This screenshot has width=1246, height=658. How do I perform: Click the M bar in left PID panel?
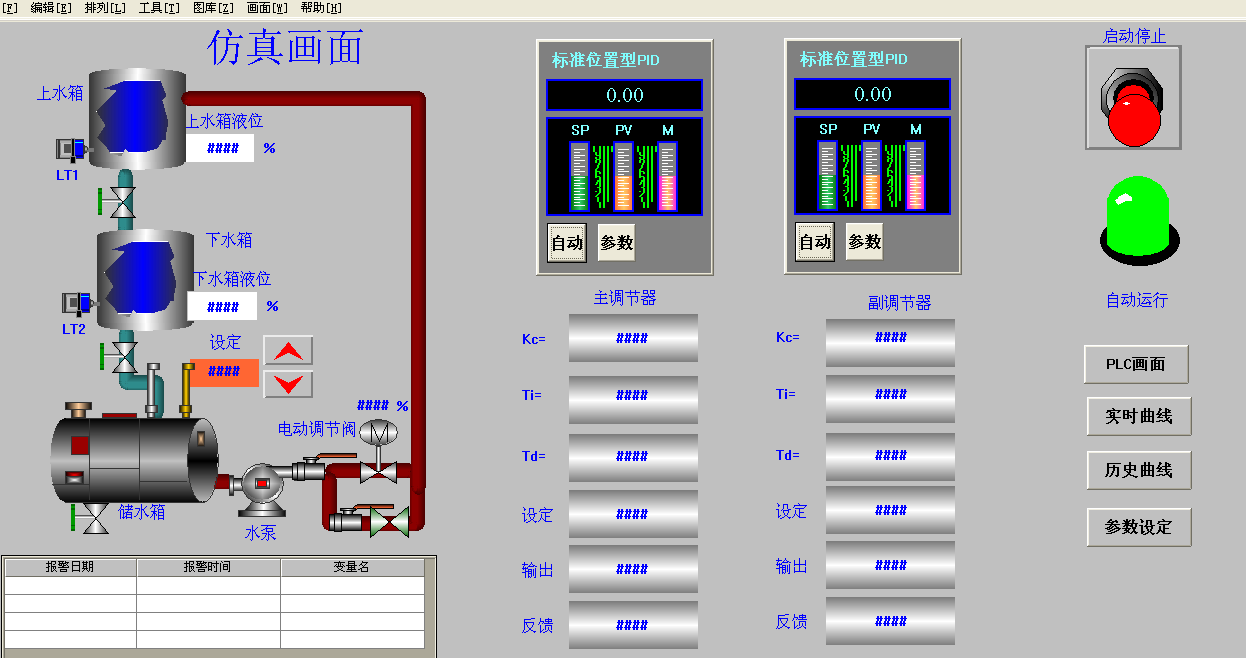[667, 176]
